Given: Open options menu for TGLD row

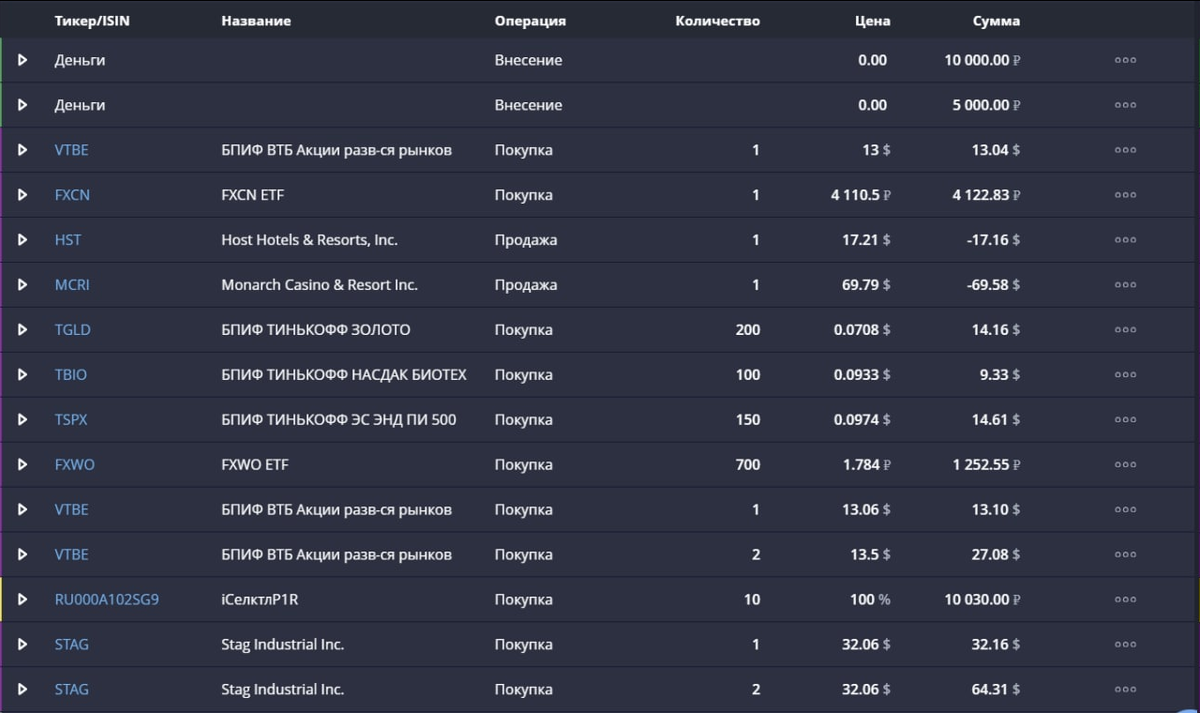Looking at the screenshot, I should click(x=1125, y=330).
